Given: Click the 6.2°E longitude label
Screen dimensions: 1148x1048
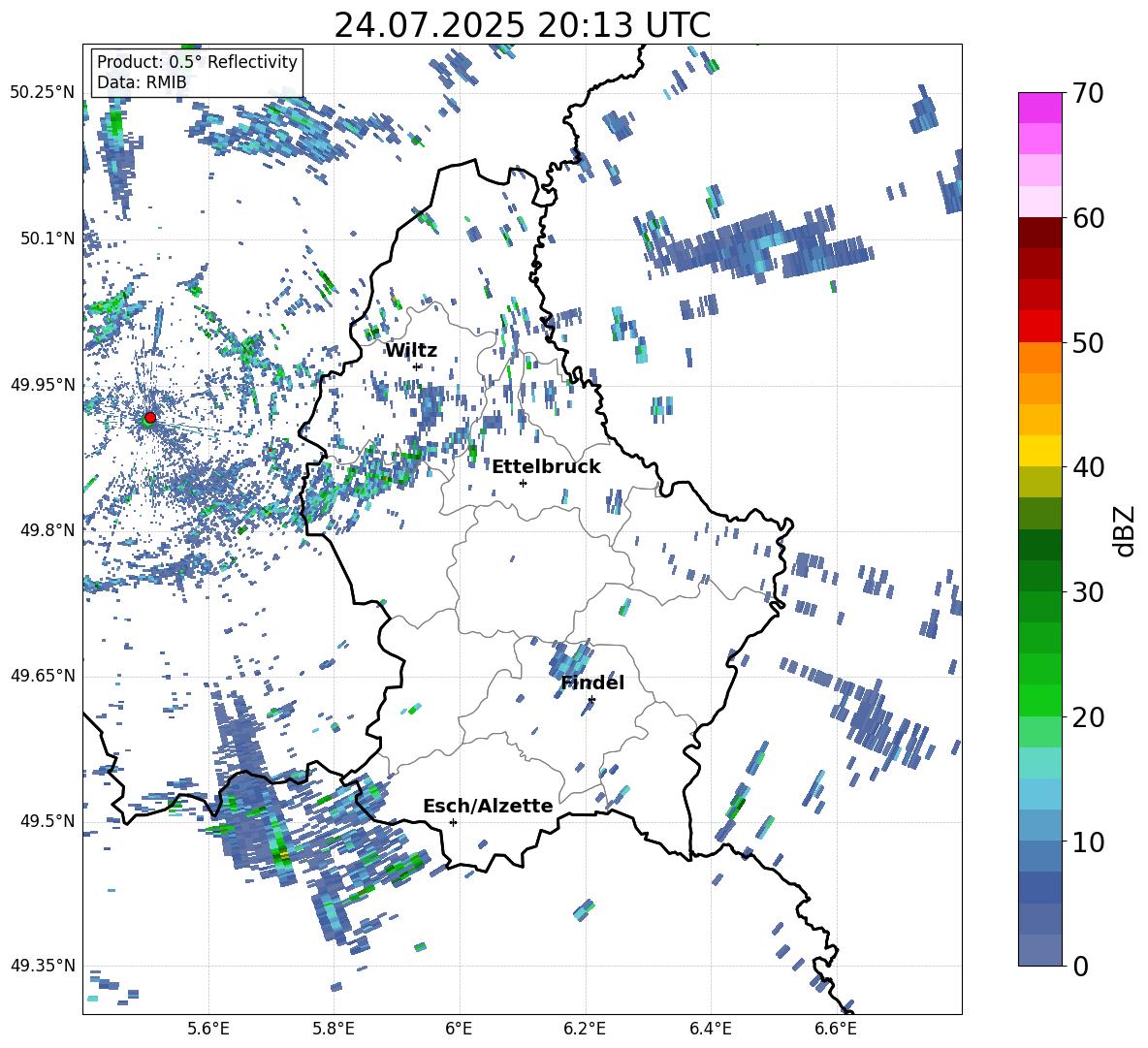Looking at the screenshot, I should point(585,1029).
